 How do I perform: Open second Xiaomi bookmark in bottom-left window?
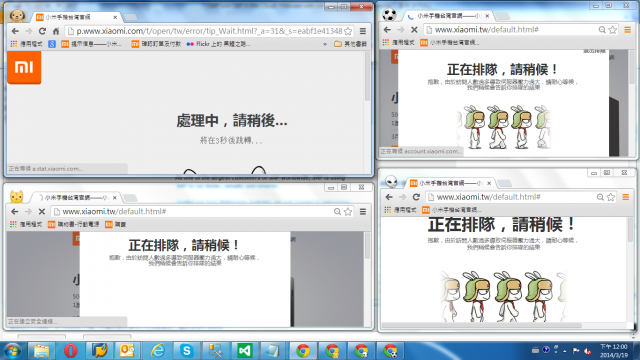(116, 224)
